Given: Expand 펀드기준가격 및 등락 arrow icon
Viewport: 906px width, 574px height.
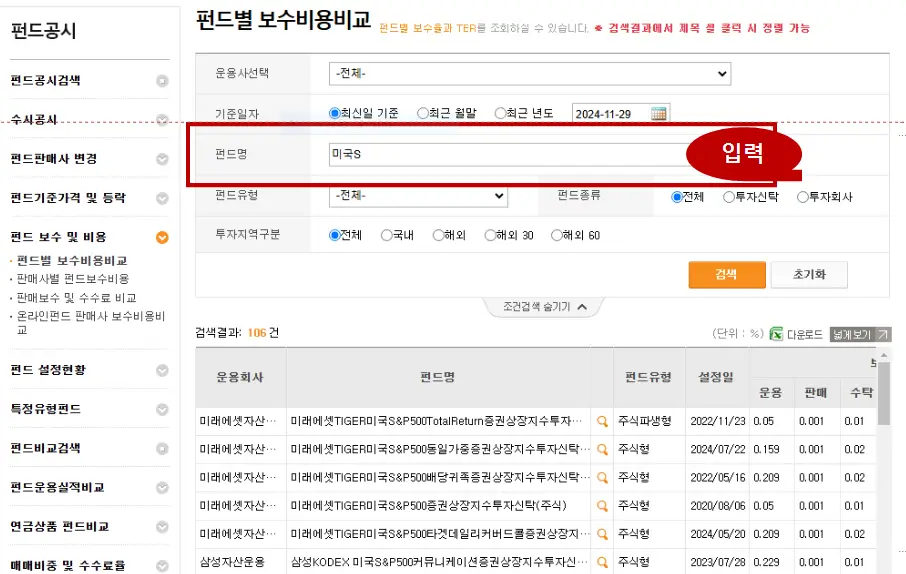Looking at the screenshot, I should click(162, 198).
